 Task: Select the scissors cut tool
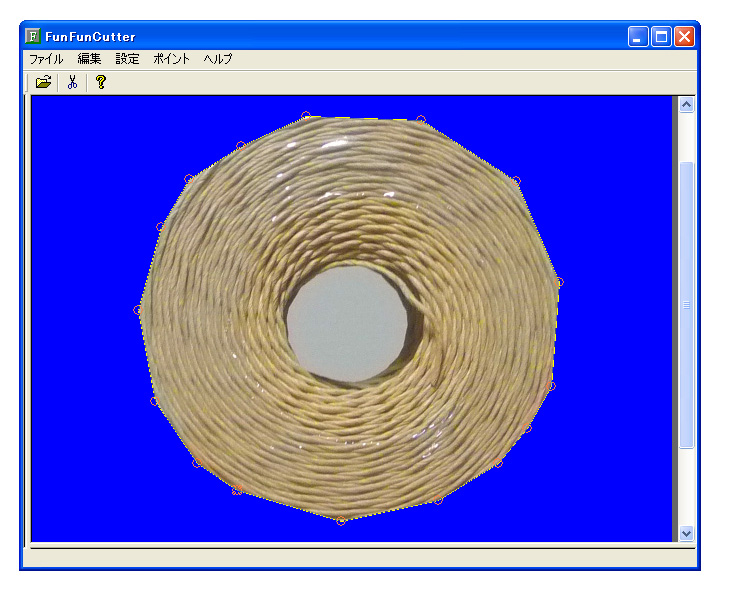pyautogui.click(x=72, y=82)
